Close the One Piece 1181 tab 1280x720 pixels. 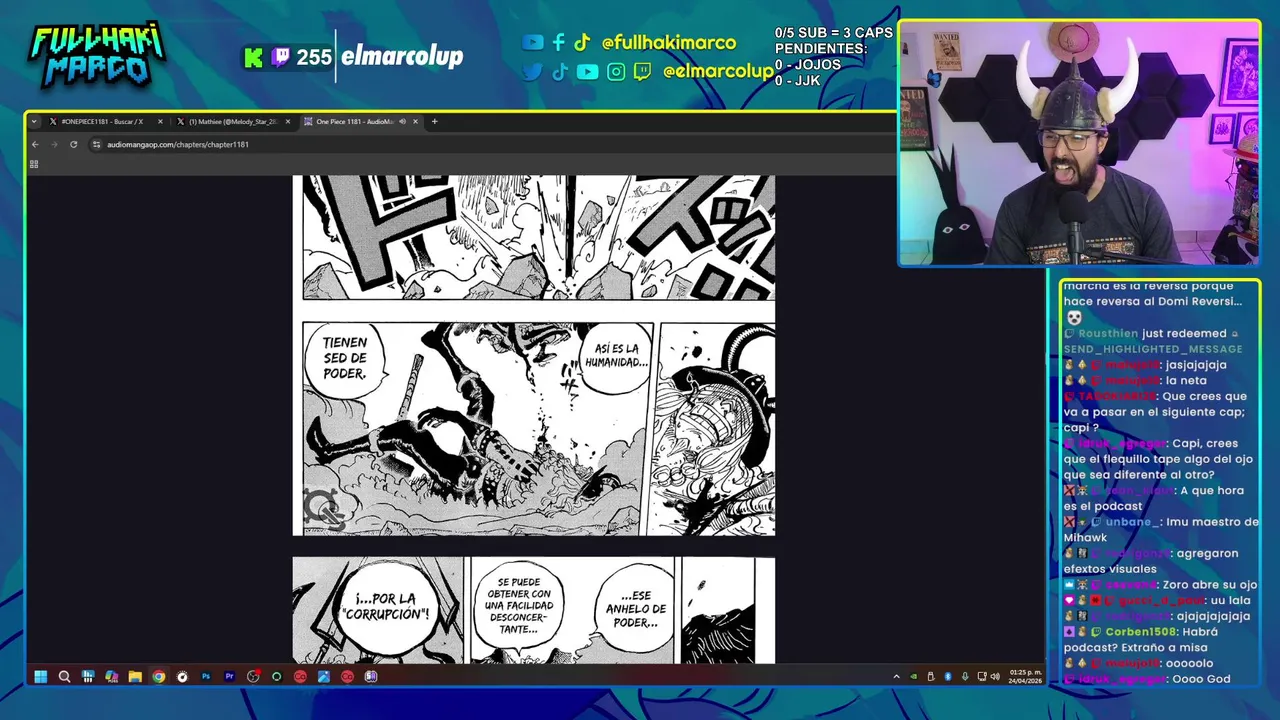[x=415, y=122]
